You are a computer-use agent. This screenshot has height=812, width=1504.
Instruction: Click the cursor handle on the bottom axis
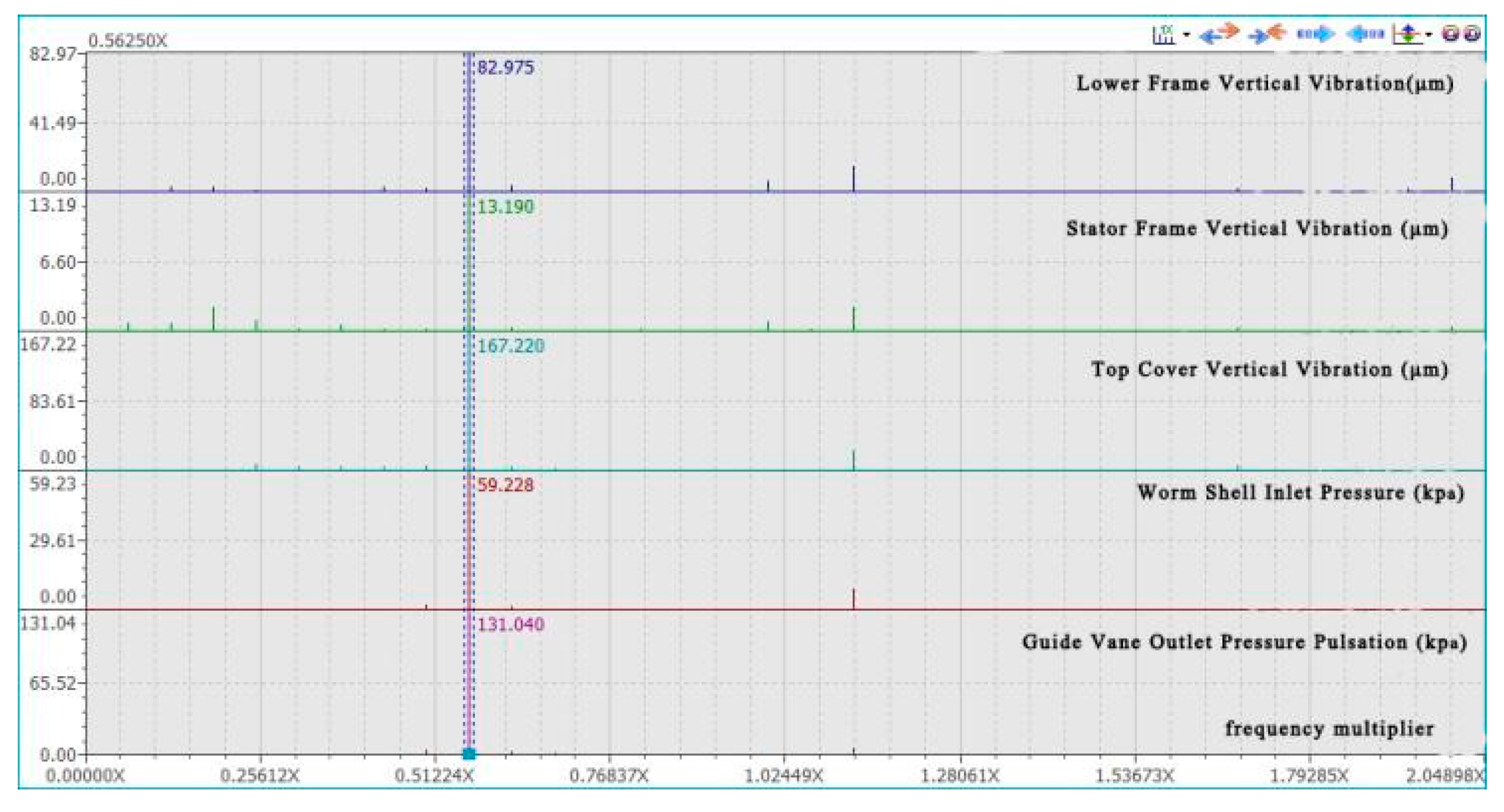click(x=469, y=753)
